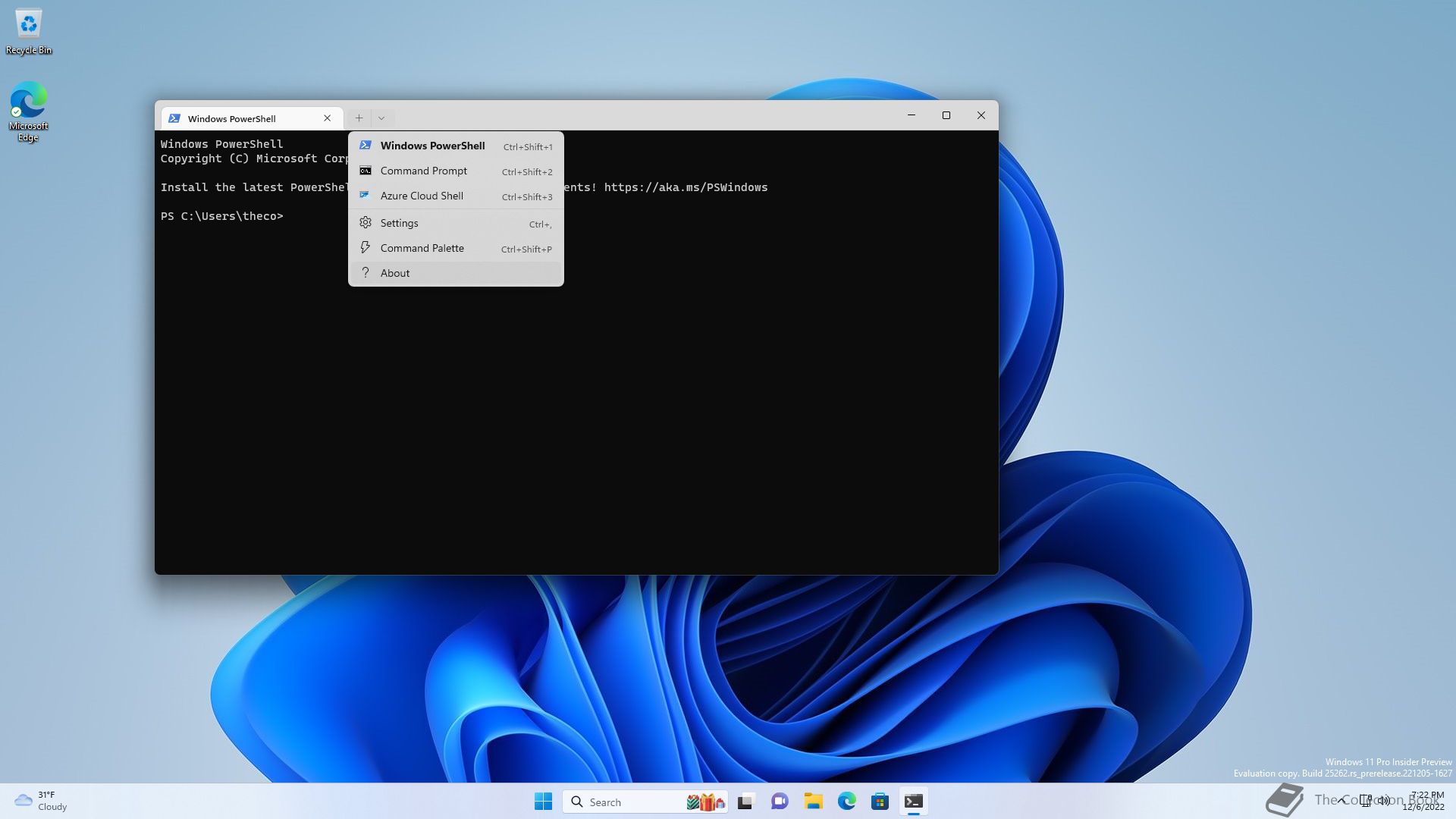Viewport: 1456px width, 819px height.
Task: Launch Azure Cloud Shell profile
Action: pyautogui.click(x=456, y=196)
